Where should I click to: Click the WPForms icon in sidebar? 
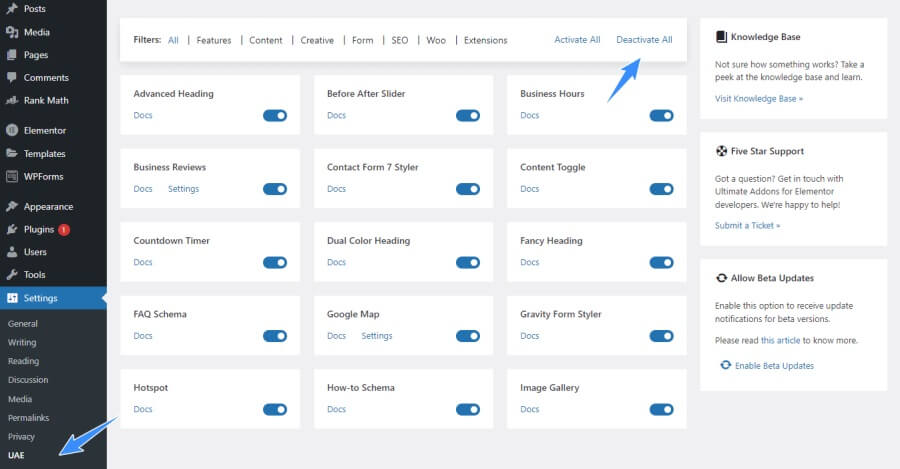point(11,176)
